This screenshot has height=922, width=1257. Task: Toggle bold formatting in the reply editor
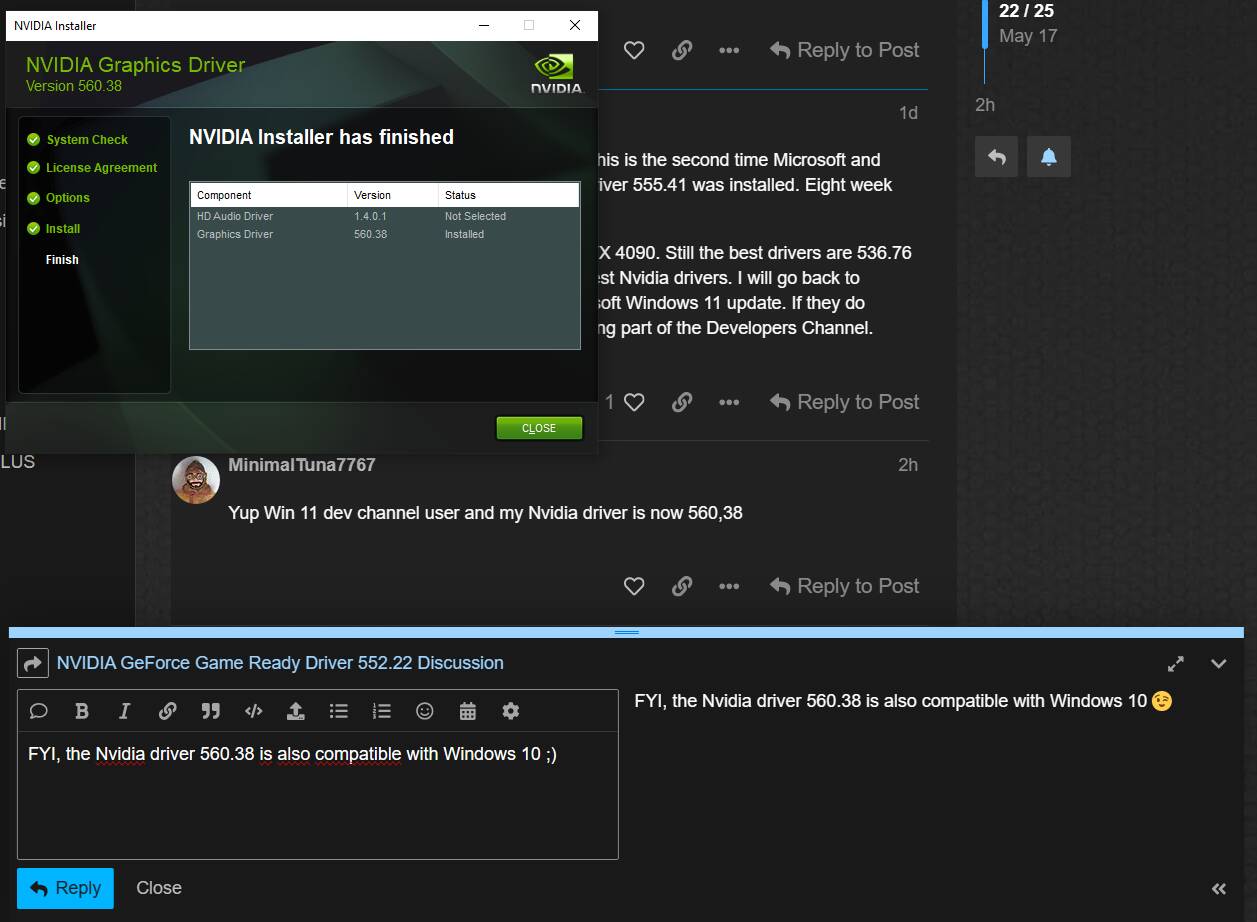point(82,711)
